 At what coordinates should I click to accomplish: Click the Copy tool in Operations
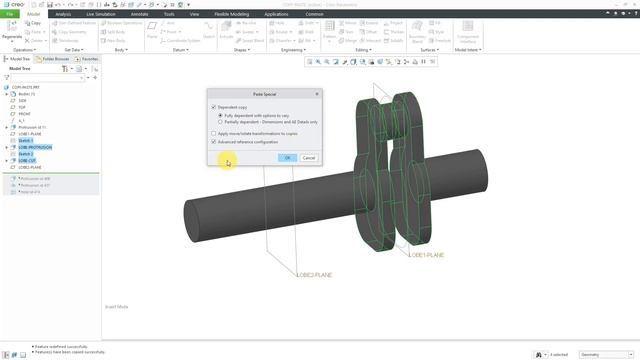click(33, 23)
